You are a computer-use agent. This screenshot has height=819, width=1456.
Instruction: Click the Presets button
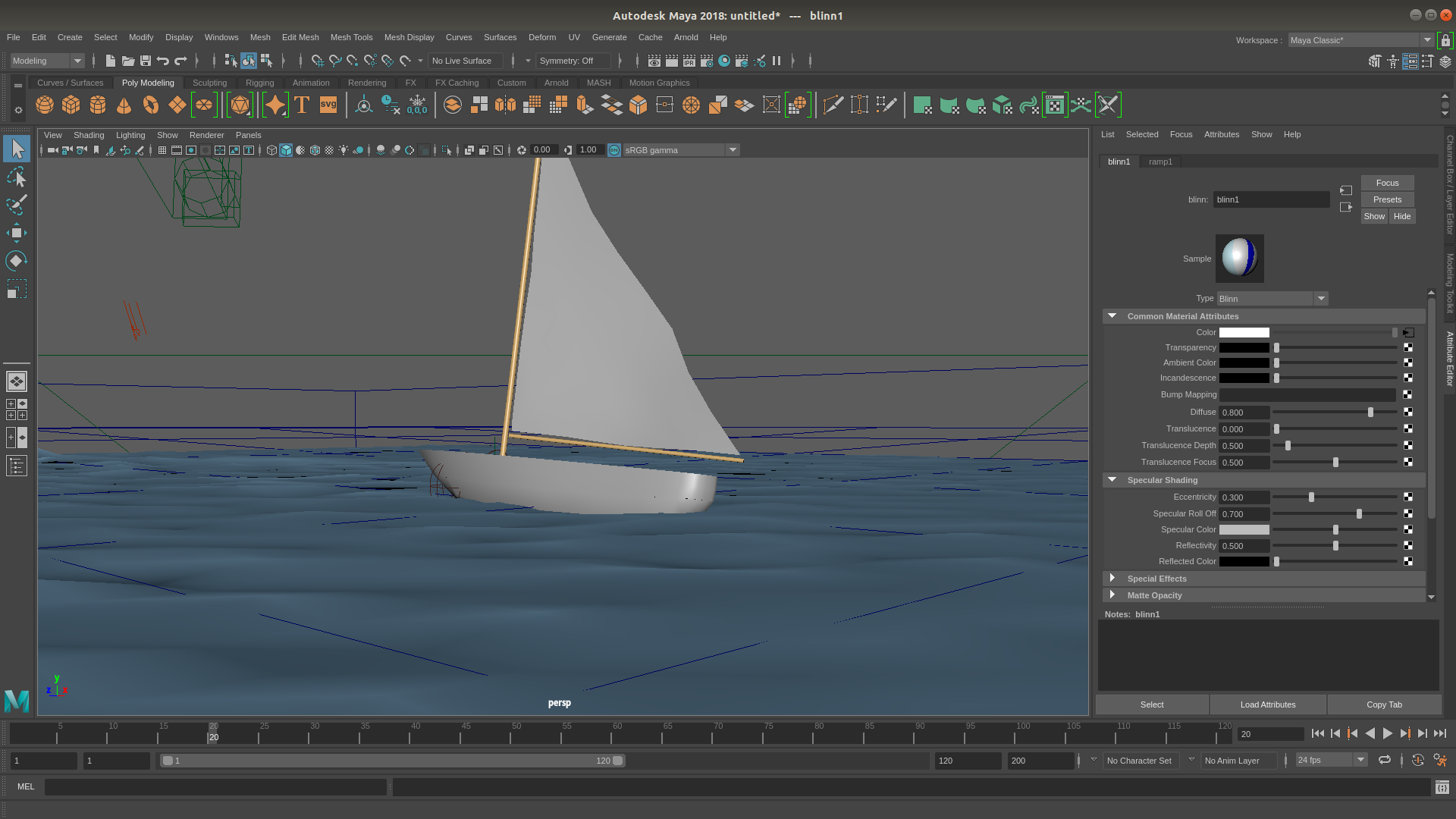click(1387, 199)
